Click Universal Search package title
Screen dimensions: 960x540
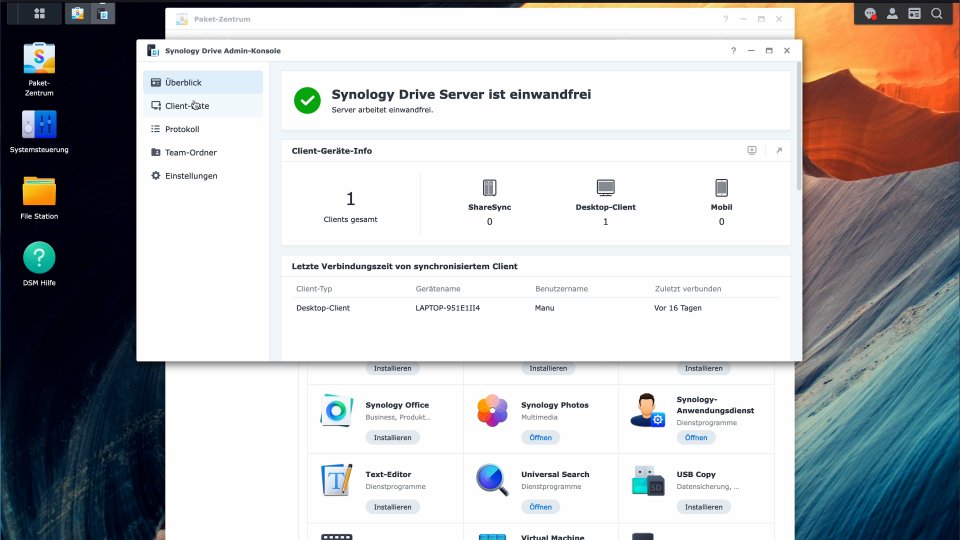coord(555,474)
